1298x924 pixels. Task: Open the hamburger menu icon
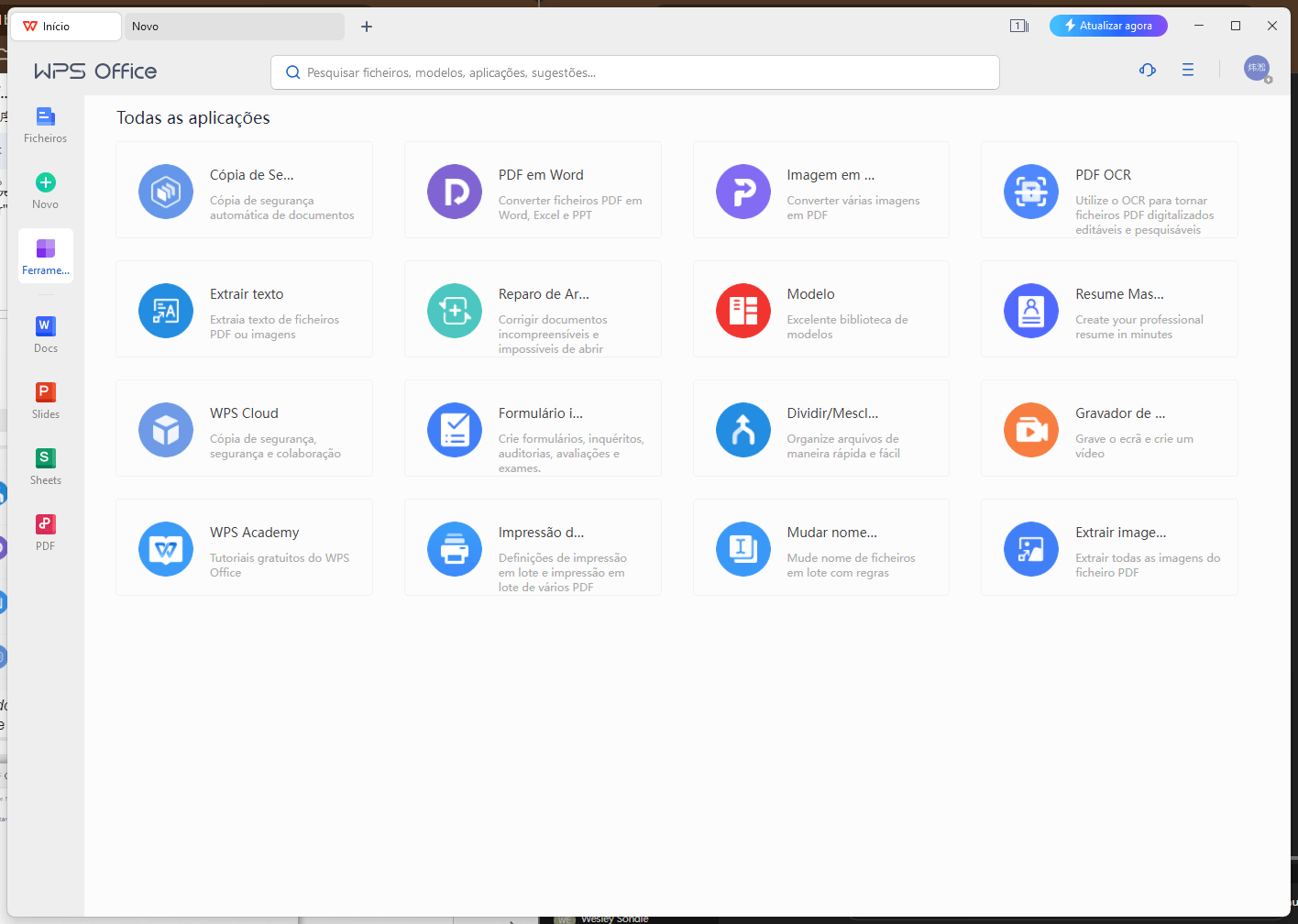(x=1188, y=70)
